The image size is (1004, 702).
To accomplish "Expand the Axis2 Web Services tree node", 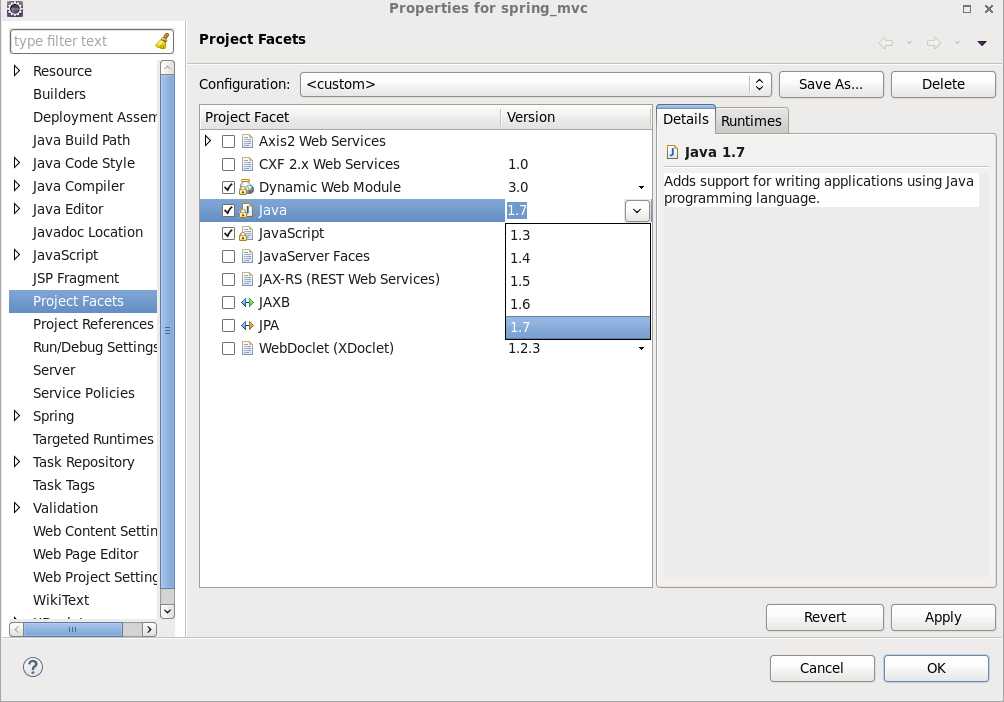I will pos(208,140).
